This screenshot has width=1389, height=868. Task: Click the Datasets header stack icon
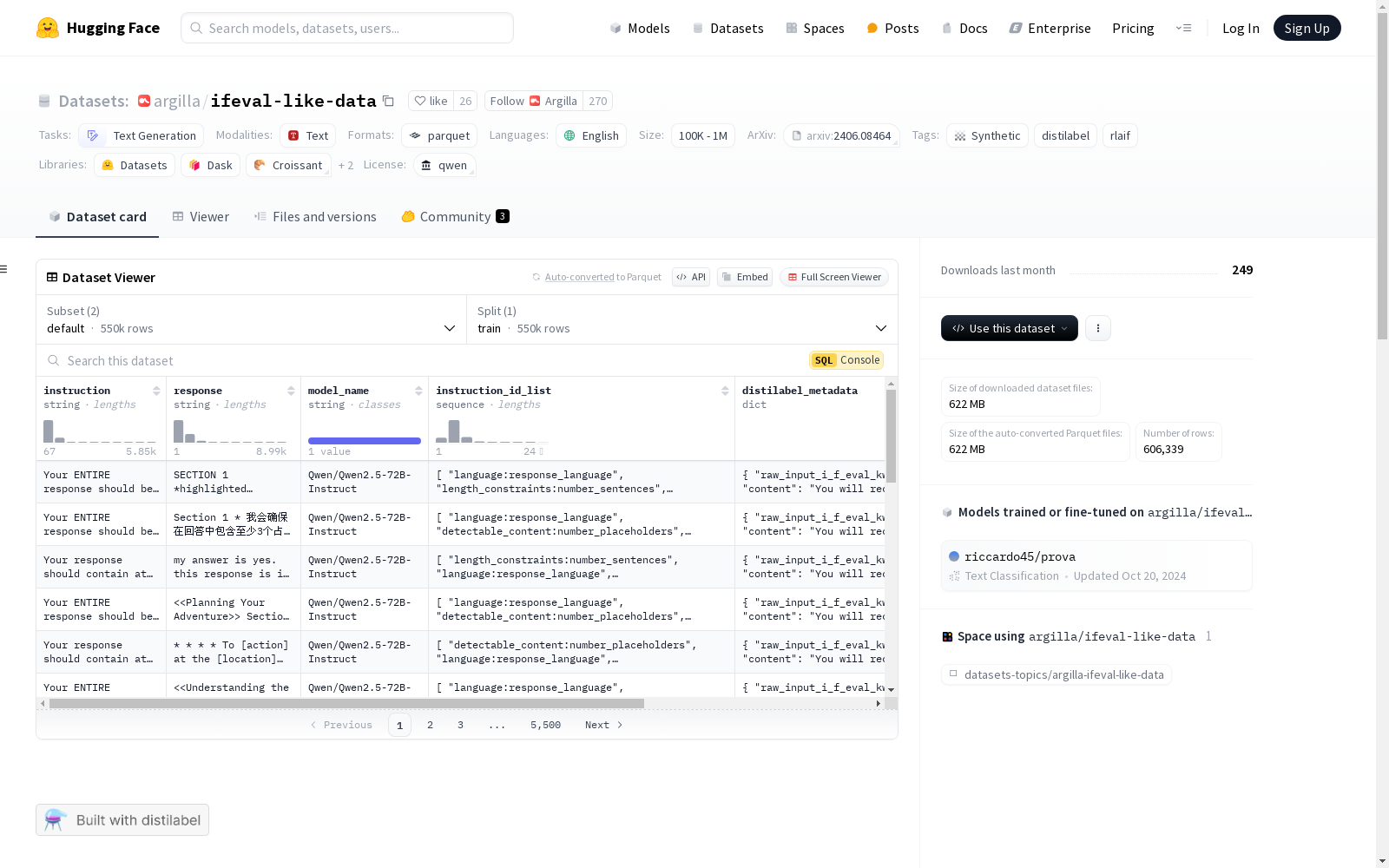click(x=44, y=102)
